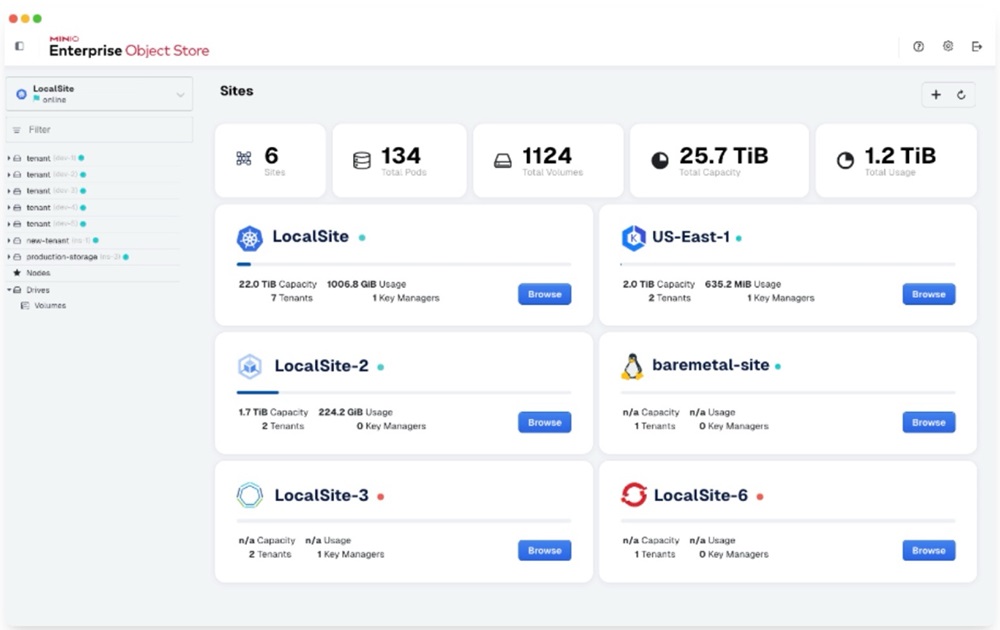The height and width of the screenshot is (630, 1000).
Task: Click the filter lines icon
Action: 17,129
